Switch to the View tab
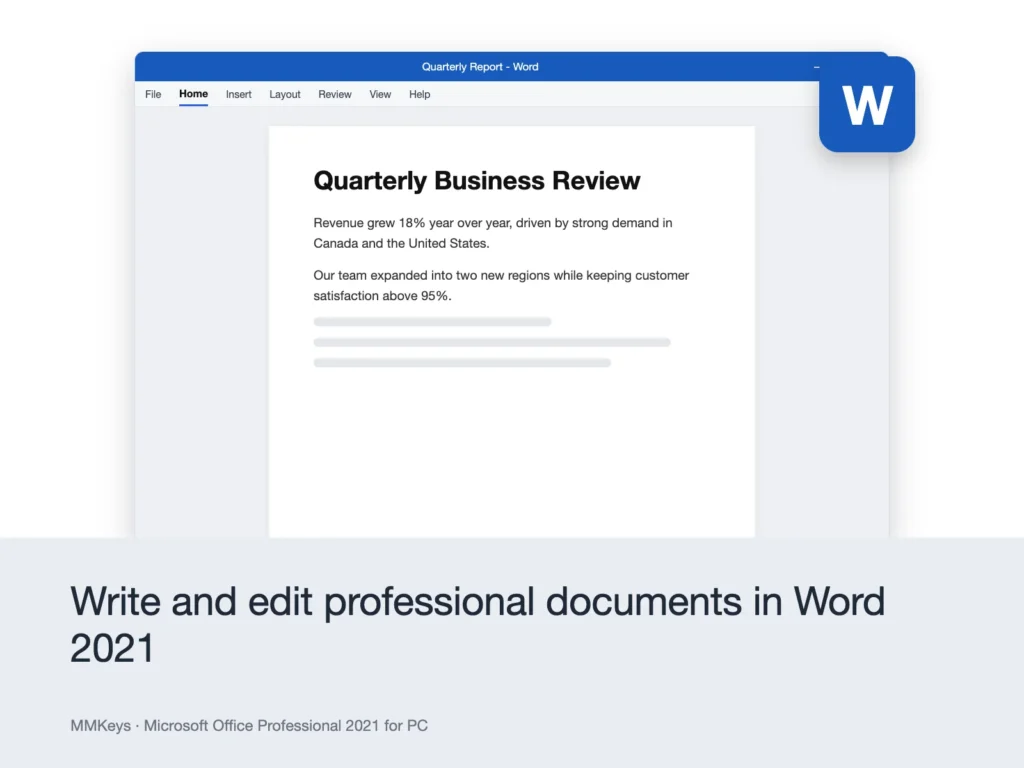 click(x=380, y=94)
